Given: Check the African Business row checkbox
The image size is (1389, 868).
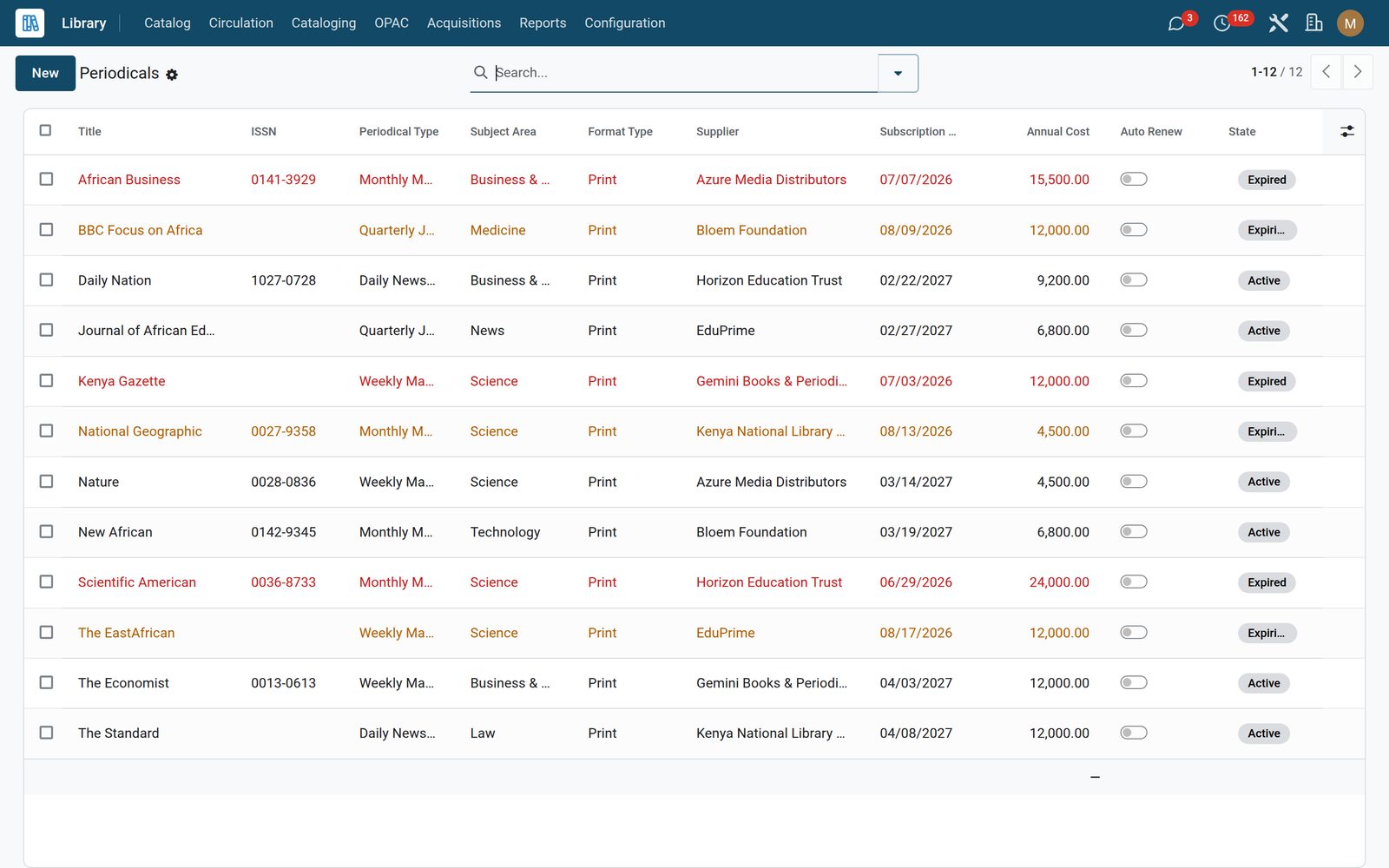Looking at the screenshot, I should 46,179.
